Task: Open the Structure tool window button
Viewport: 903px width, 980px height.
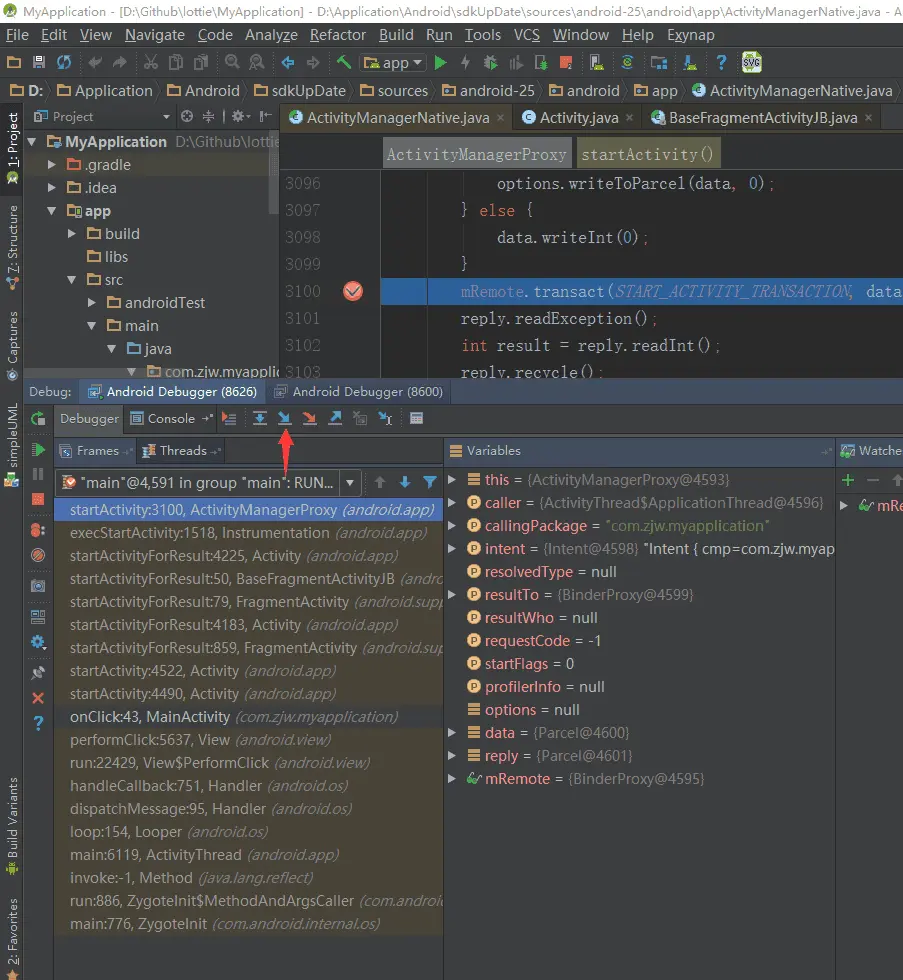Action: 12,246
